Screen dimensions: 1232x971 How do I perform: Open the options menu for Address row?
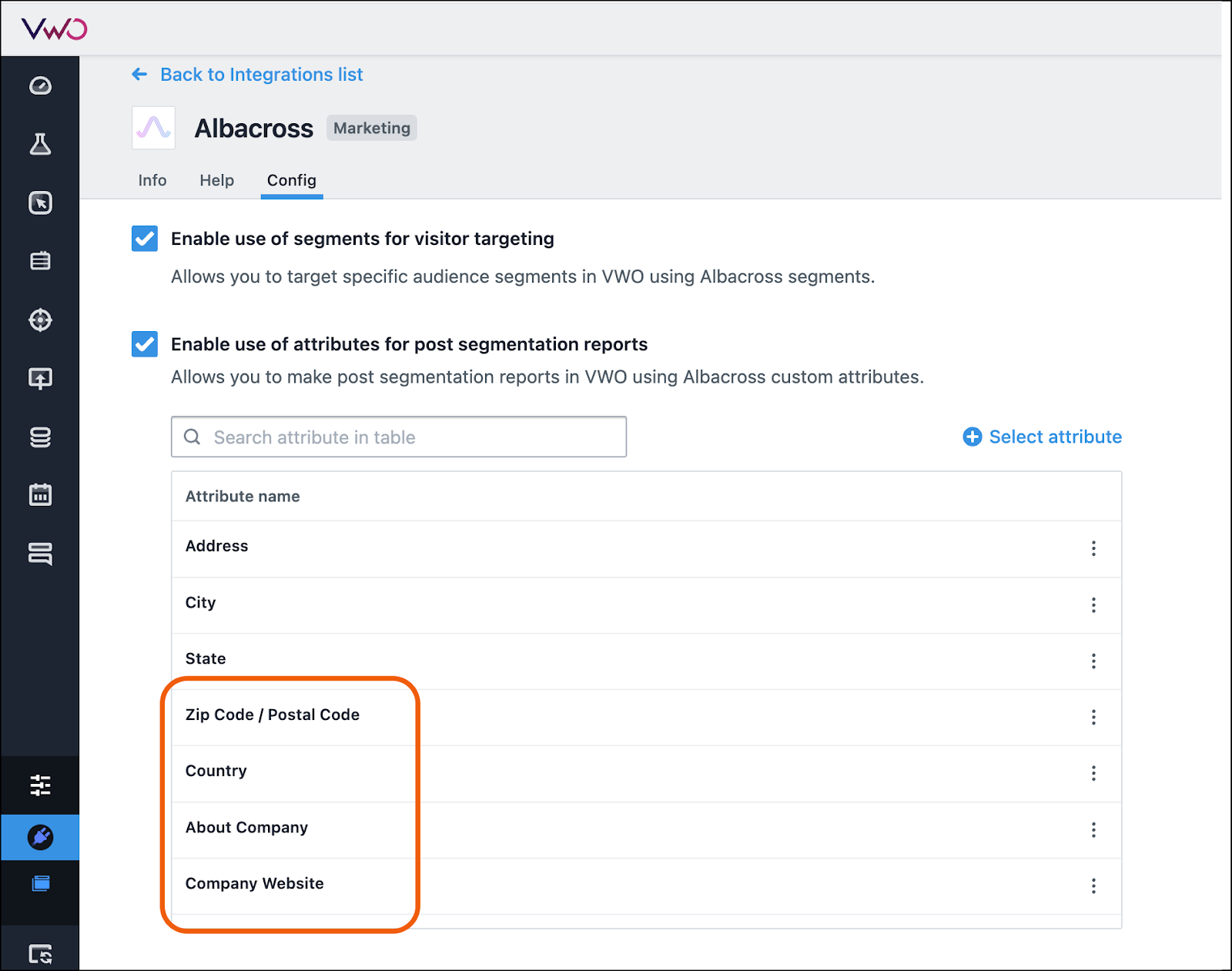(1093, 548)
